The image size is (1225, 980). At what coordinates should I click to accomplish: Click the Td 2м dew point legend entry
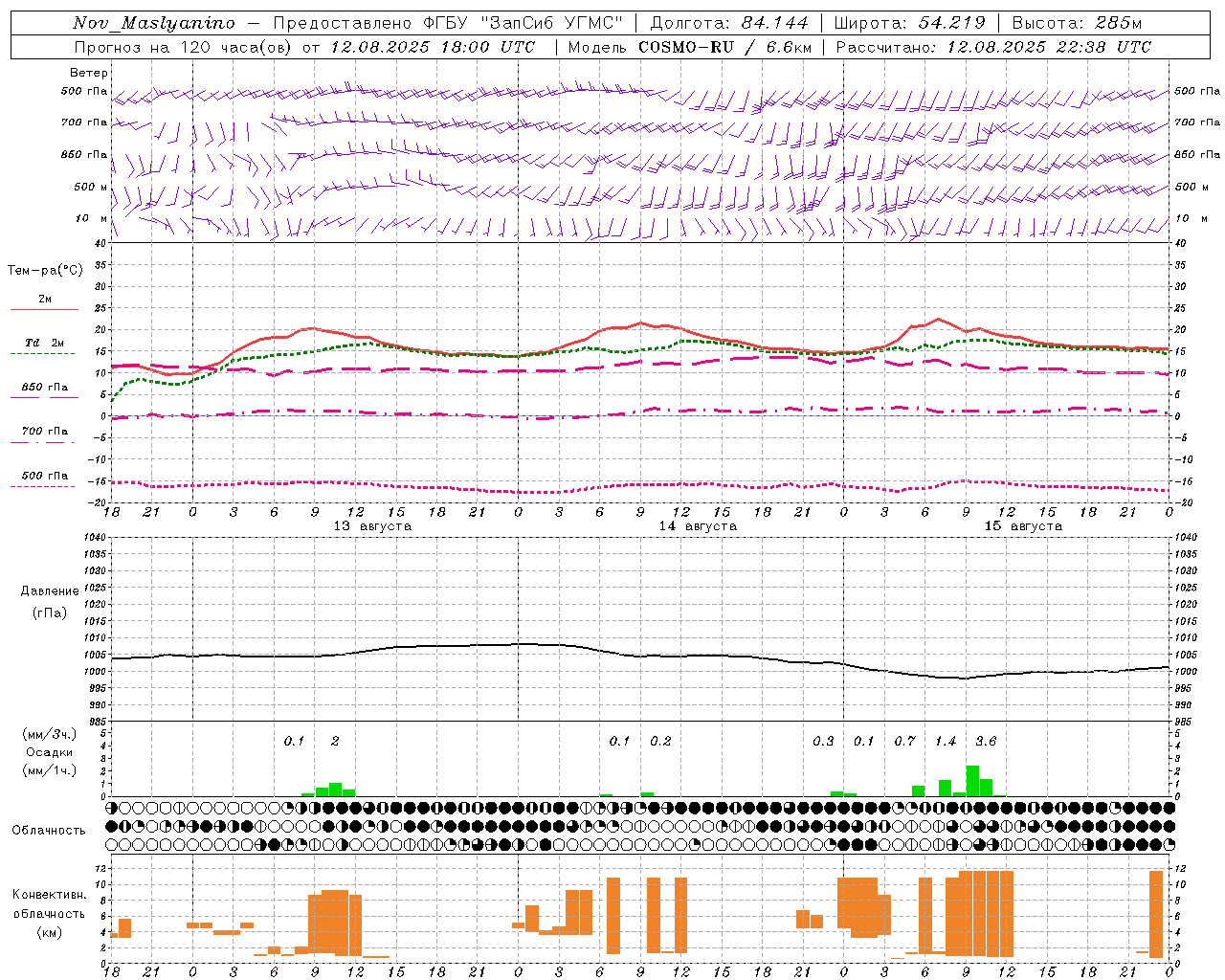(x=45, y=343)
